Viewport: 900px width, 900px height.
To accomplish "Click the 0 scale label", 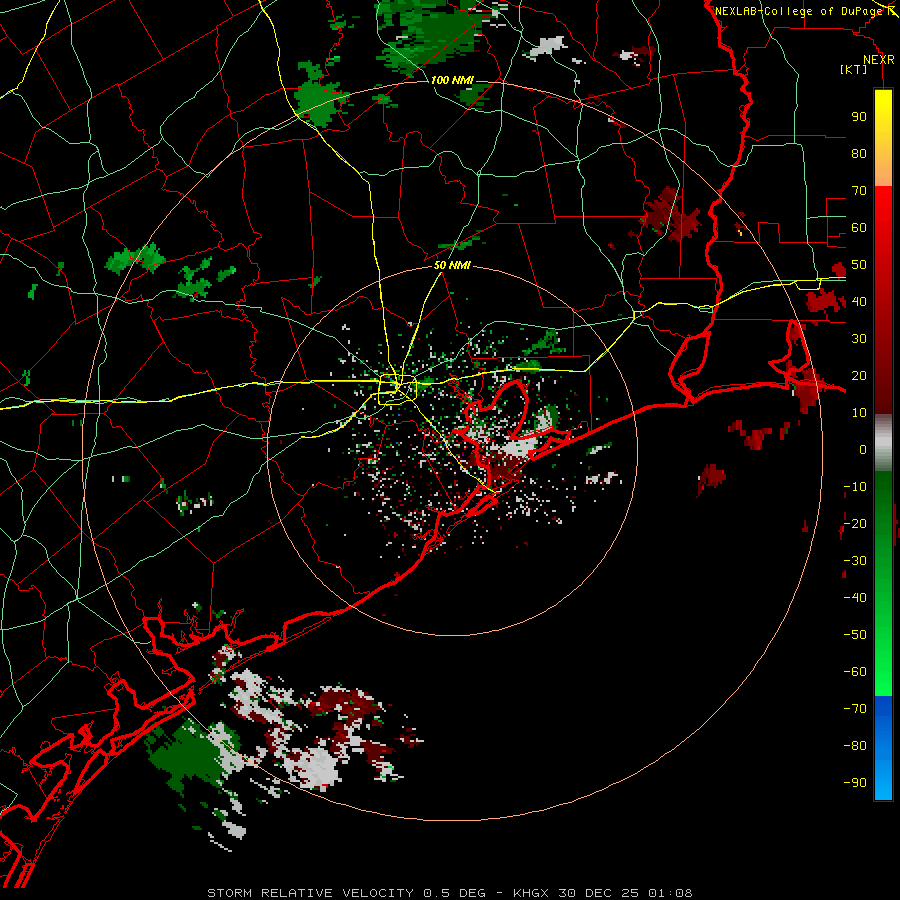I will pyautogui.click(x=863, y=450).
